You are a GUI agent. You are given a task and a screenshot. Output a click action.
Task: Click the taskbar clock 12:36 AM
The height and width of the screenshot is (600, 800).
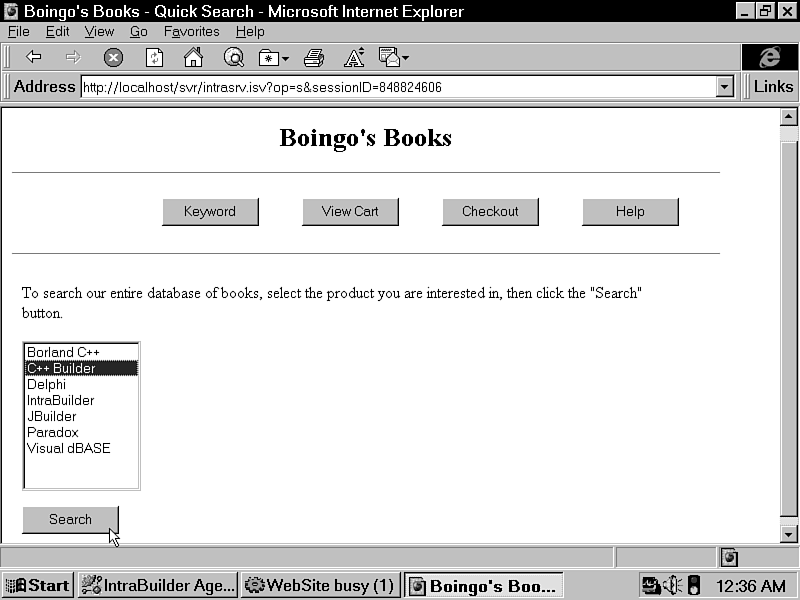pyautogui.click(x=751, y=586)
